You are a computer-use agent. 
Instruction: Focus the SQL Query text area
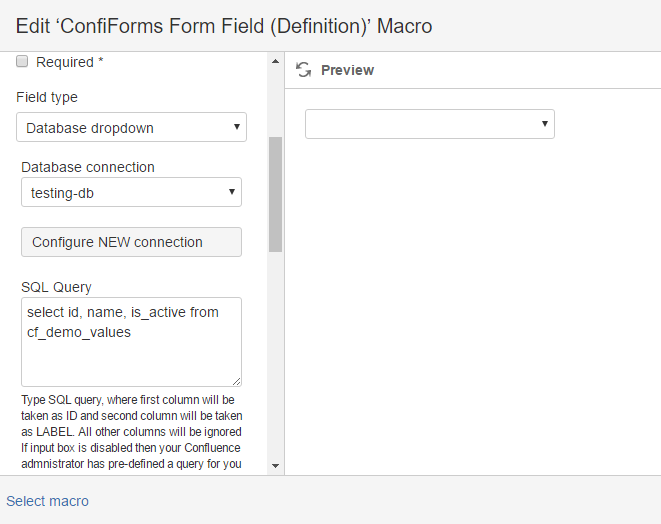coord(131,342)
